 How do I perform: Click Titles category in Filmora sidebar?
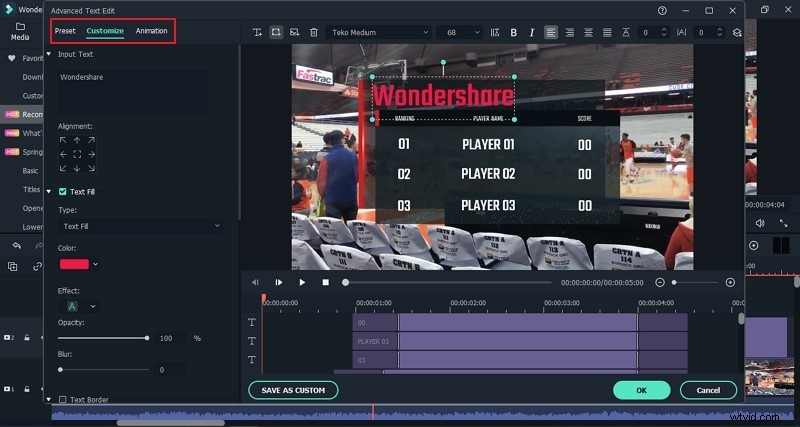32,189
